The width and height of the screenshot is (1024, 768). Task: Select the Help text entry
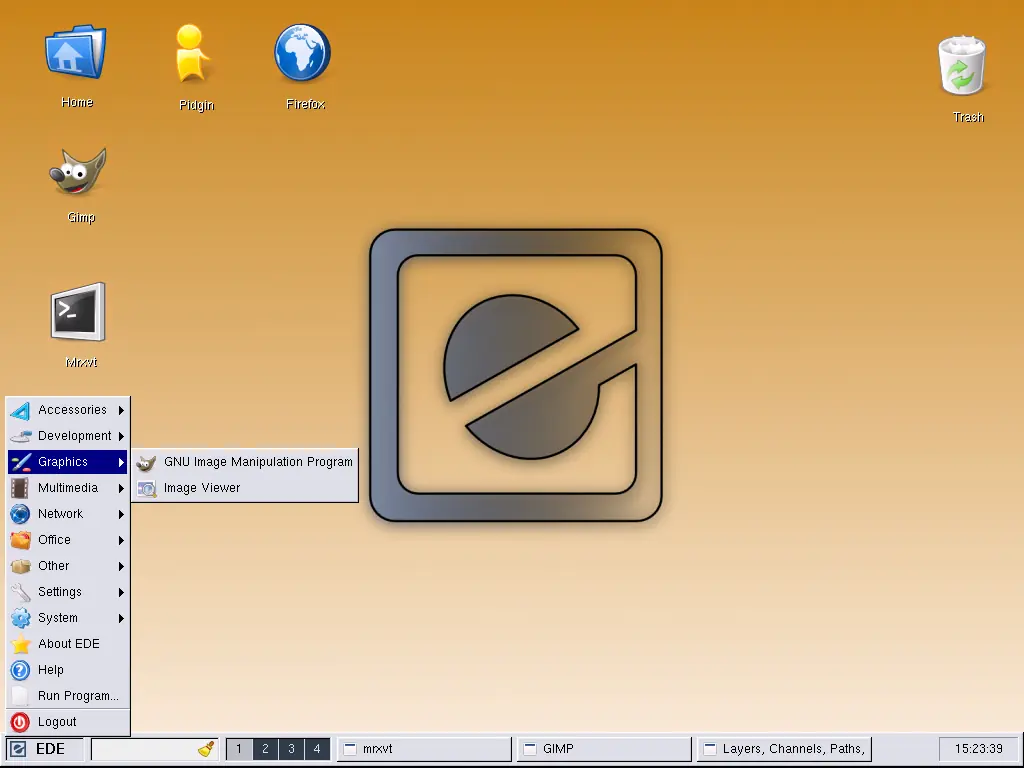tap(51, 670)
